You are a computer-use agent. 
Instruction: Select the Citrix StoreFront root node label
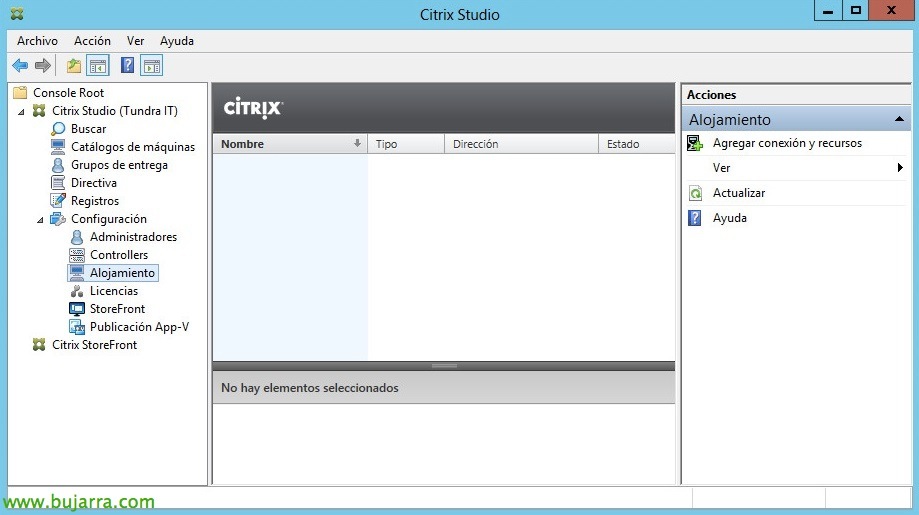pyautogui.click(x=94, y=345)
